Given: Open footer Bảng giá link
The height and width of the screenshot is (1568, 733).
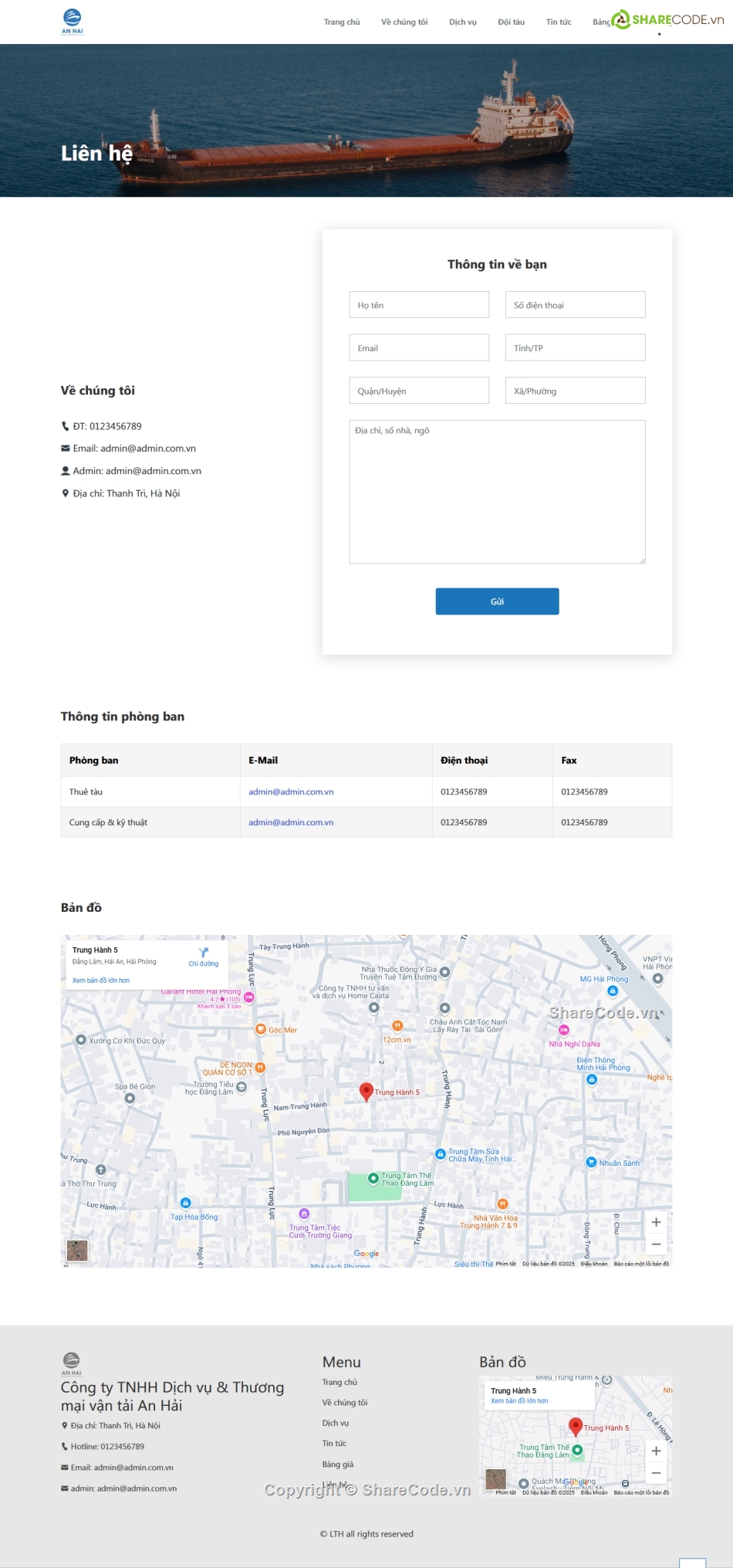Looking at the screenshot, I should [338, 1464].
